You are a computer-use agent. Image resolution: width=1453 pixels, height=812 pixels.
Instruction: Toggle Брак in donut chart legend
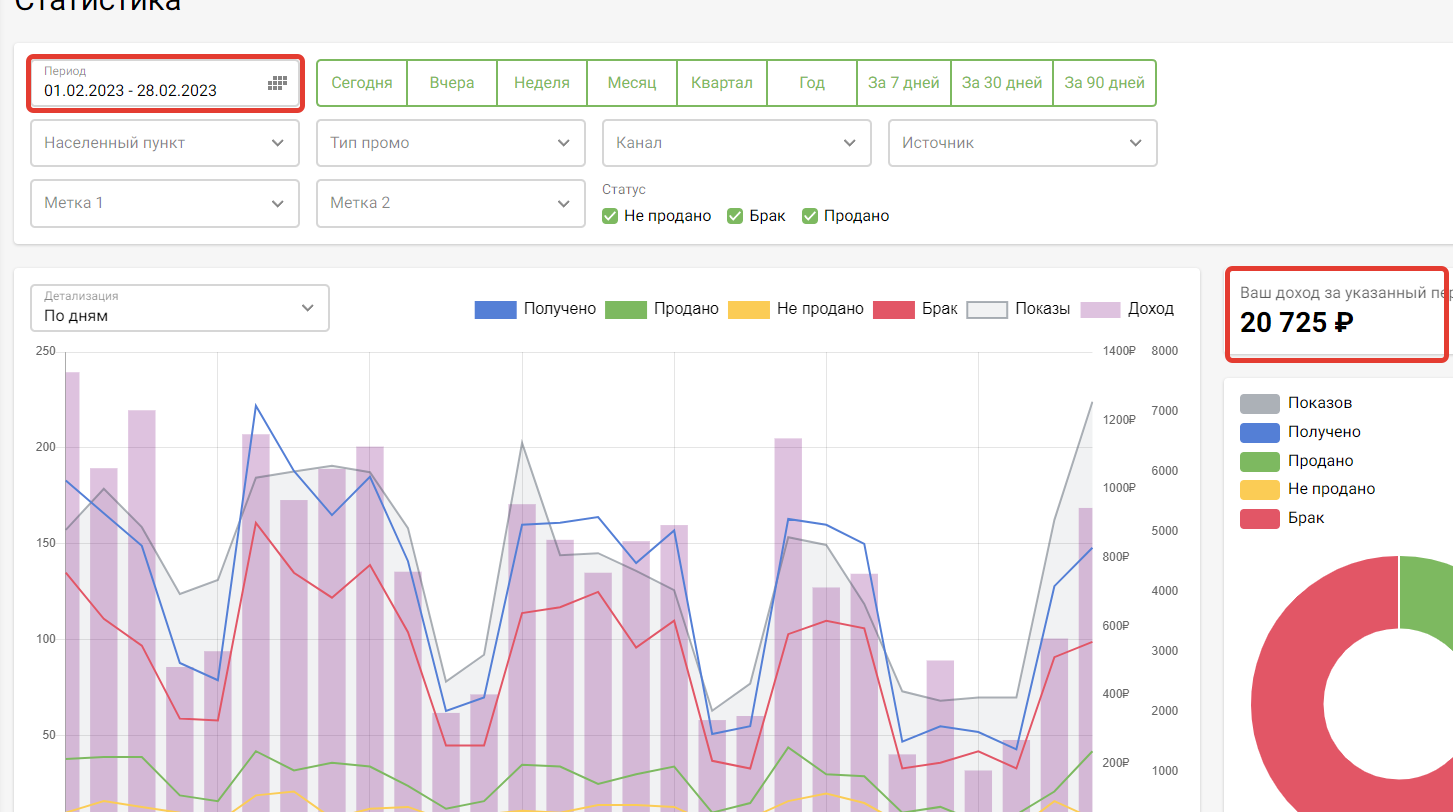tap(1283, 518)
